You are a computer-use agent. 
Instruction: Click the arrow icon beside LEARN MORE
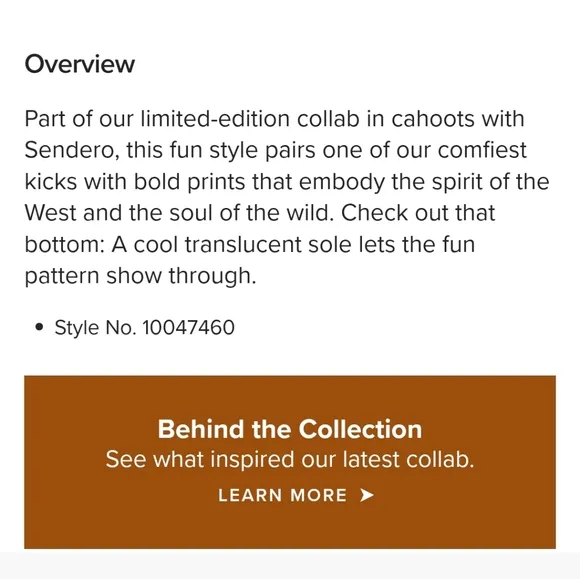pyautogui.click(x=367, y=495)
